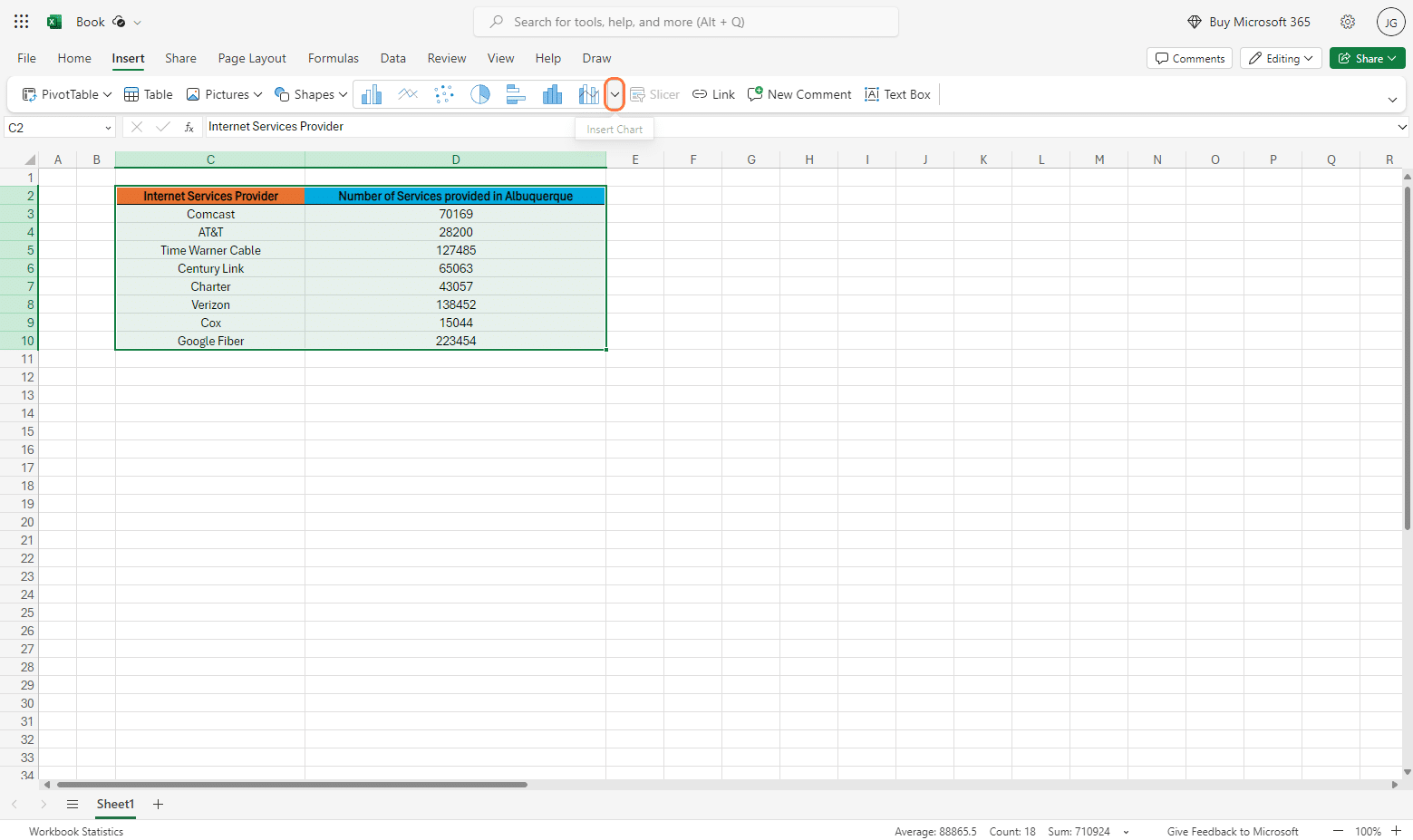Screen dimensions: 1413x840
Task: Select the Sheet1 tab
Action: (115, 804)
